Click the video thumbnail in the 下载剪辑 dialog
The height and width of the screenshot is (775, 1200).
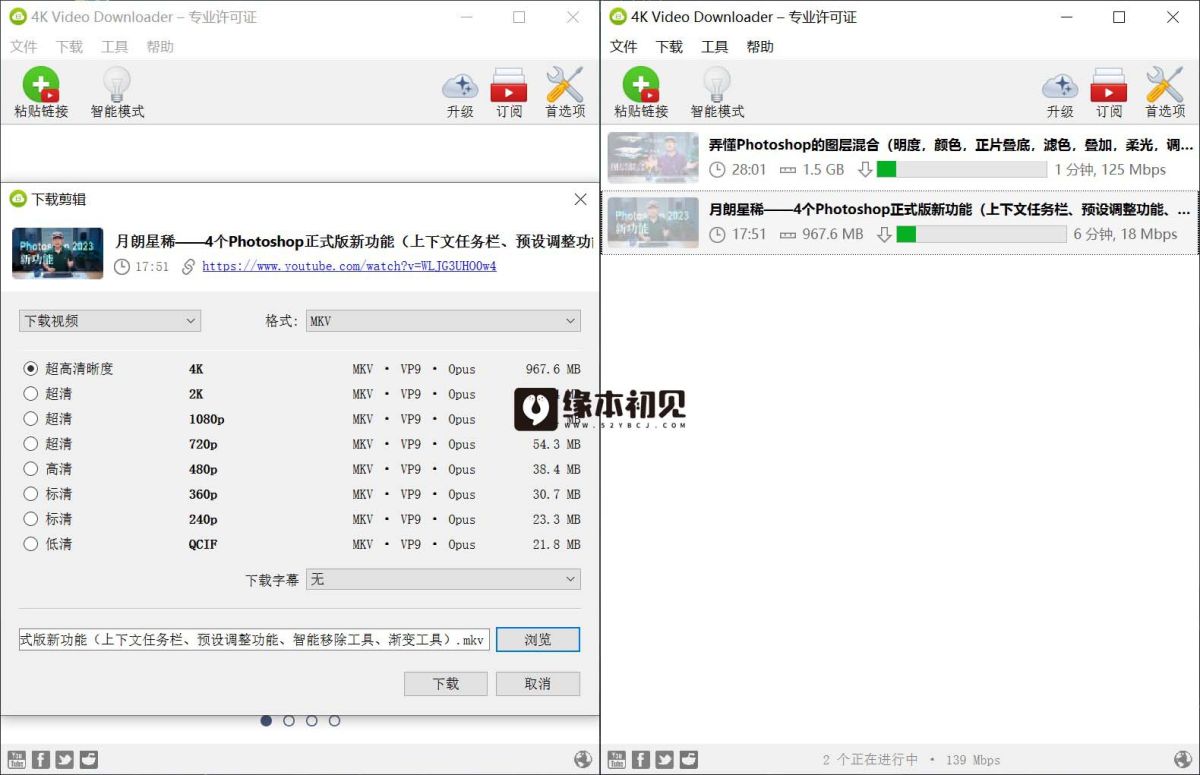57,253
